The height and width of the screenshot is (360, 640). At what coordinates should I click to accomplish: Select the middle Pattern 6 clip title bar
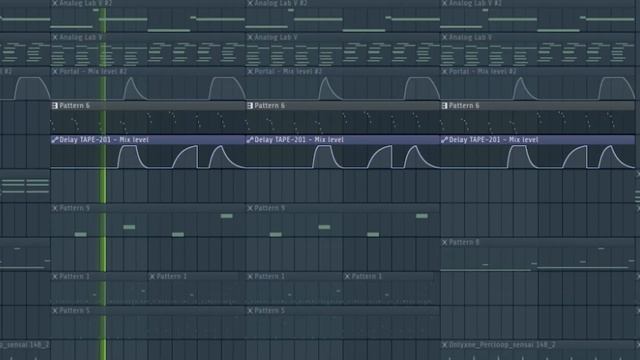(343, 106)
